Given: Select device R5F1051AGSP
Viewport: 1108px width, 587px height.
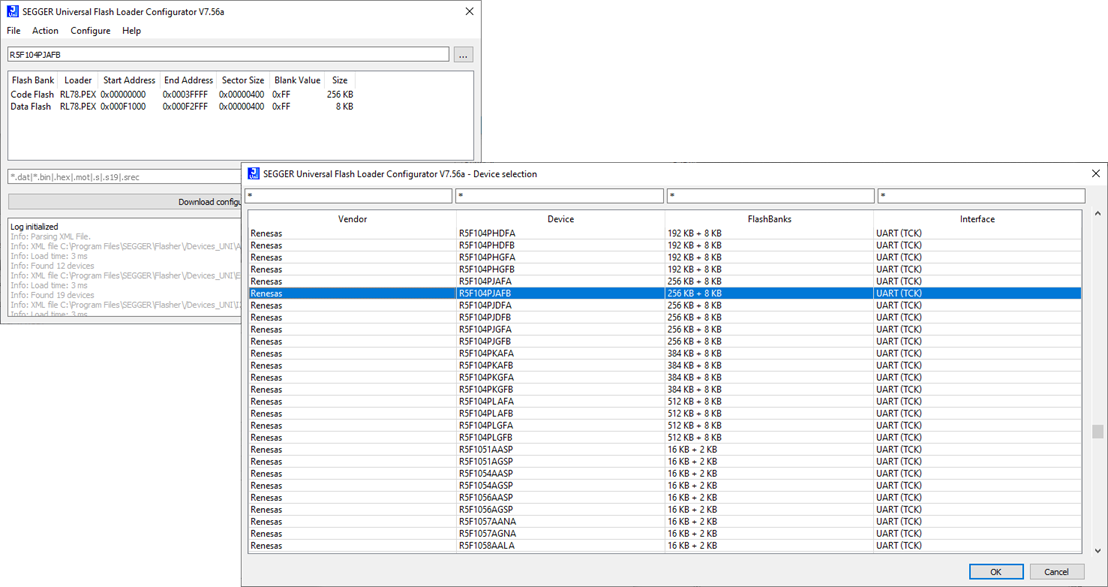Looking at the screenshot, I should (665, 461).
